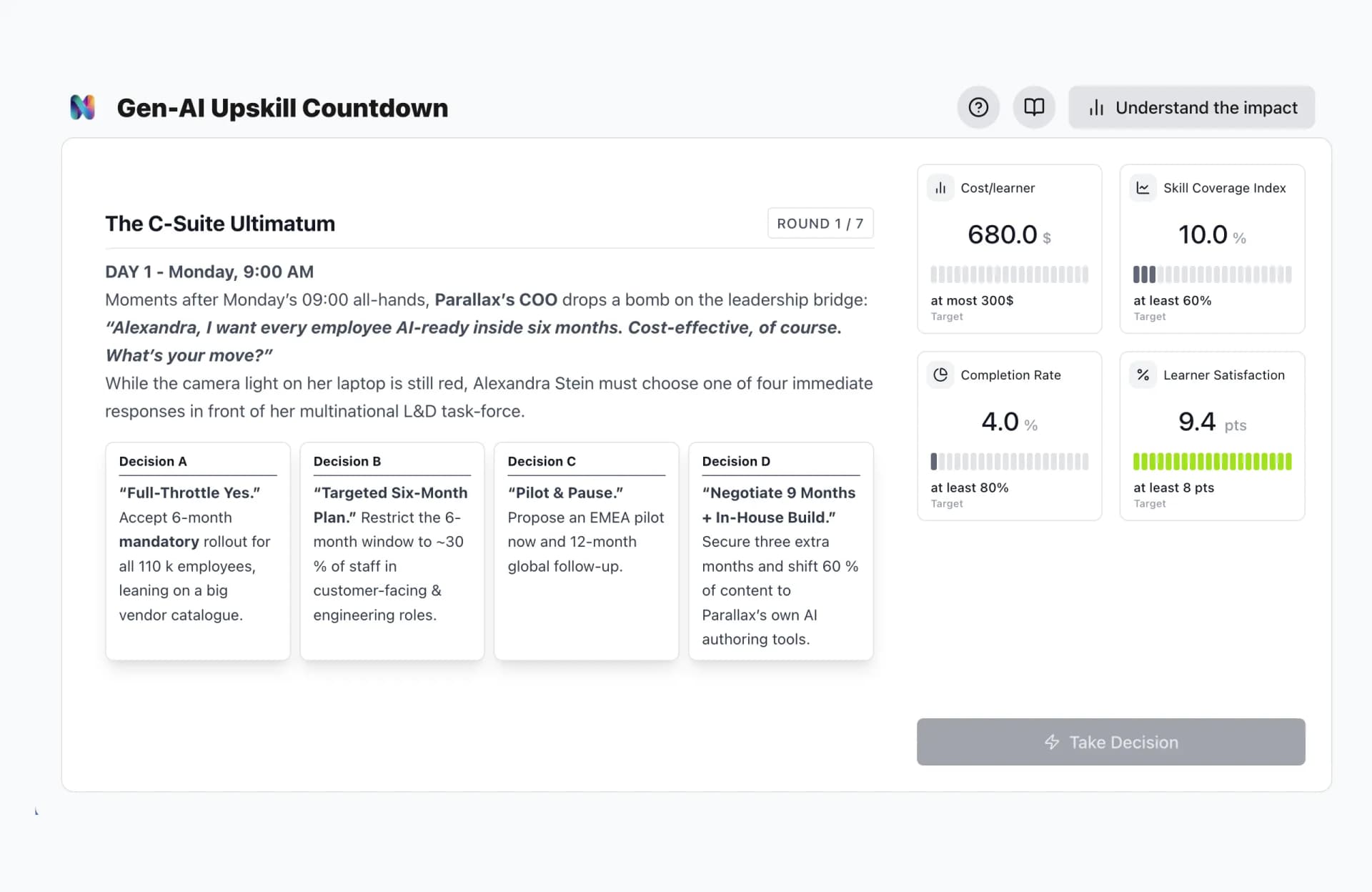Image resolution: width=1372 pixels, height=892 pixels.
Task: Click the Completion Rate 4.0 % value
Action: tap(1009, 422)
